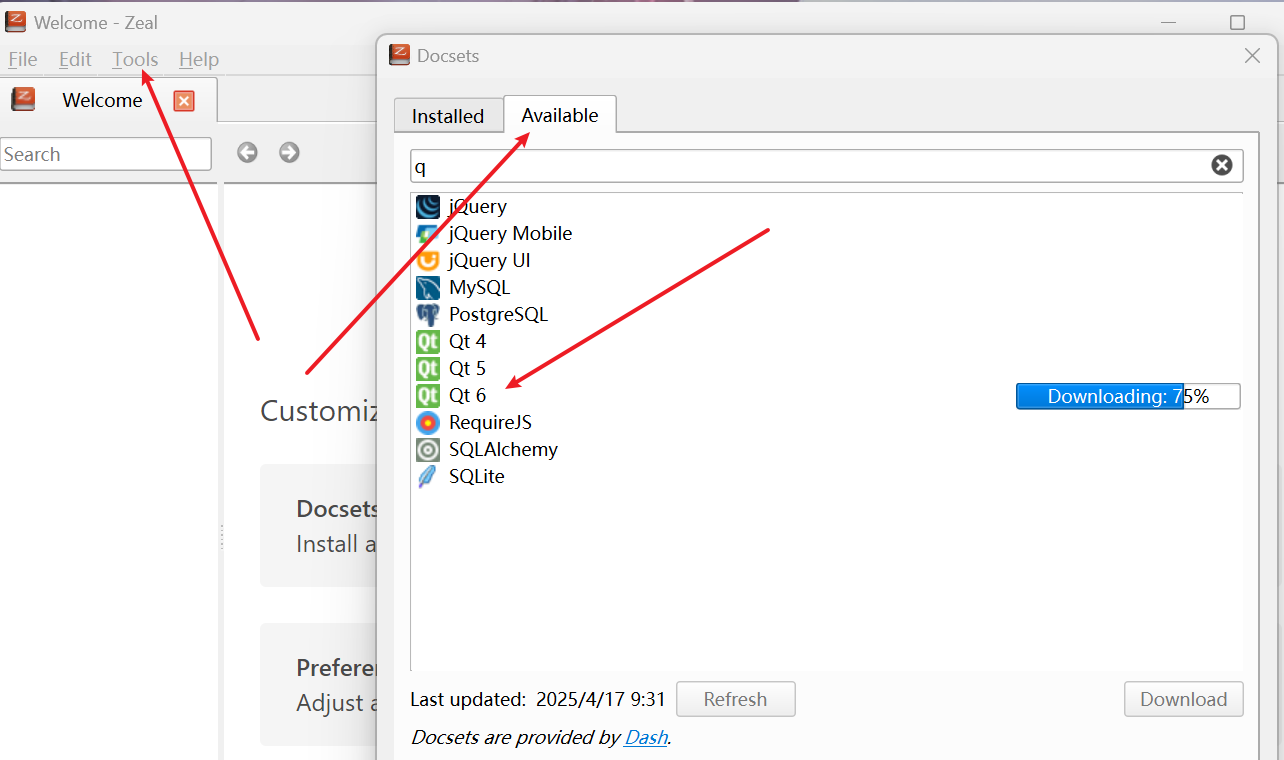Viewport: 1284px width, 760px height.
Task: Click the SQLAlchemy docset icon
Action: click(x=428, y=450)
